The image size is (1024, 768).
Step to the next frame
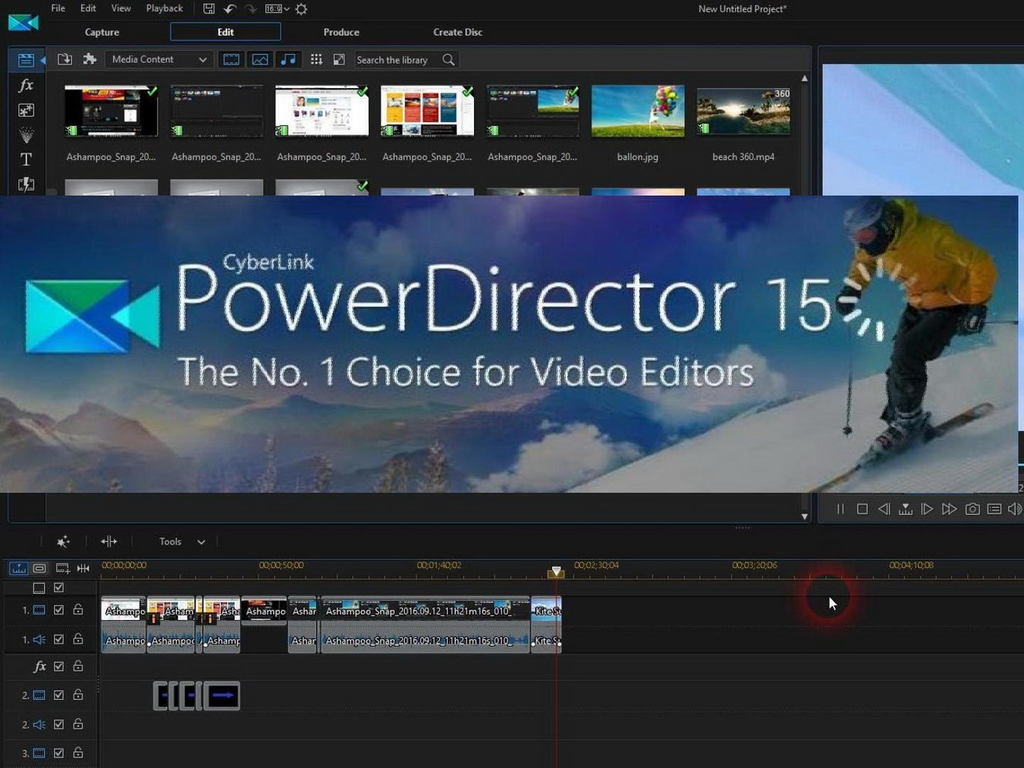(x=927, y=509)
